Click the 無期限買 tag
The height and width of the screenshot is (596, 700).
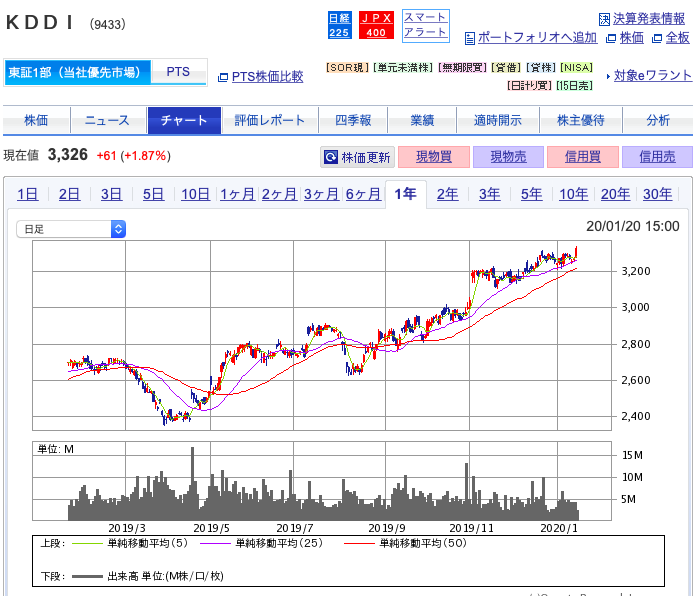(x=462, y=67)
